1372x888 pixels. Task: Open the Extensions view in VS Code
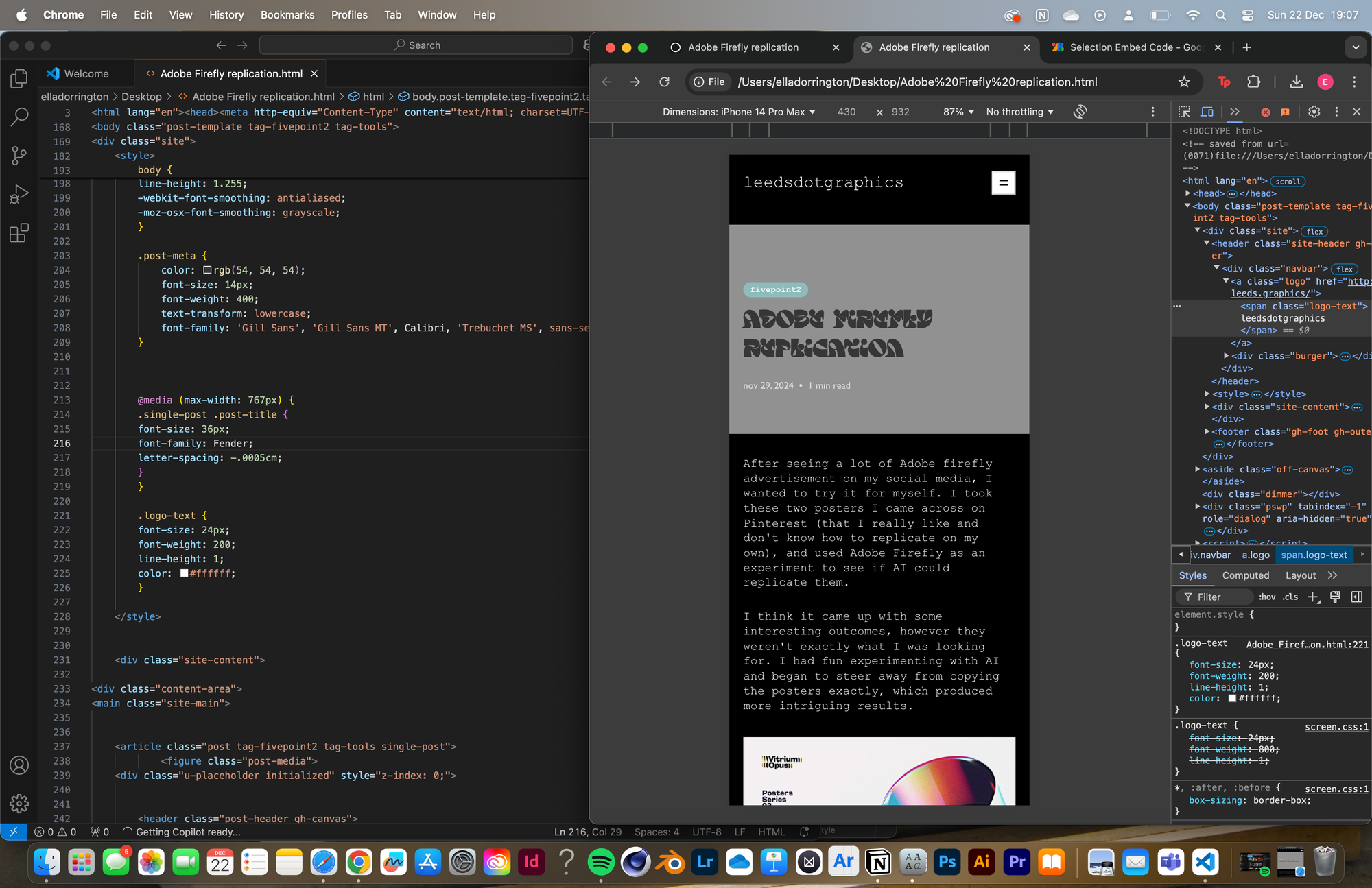pos(19,233)
